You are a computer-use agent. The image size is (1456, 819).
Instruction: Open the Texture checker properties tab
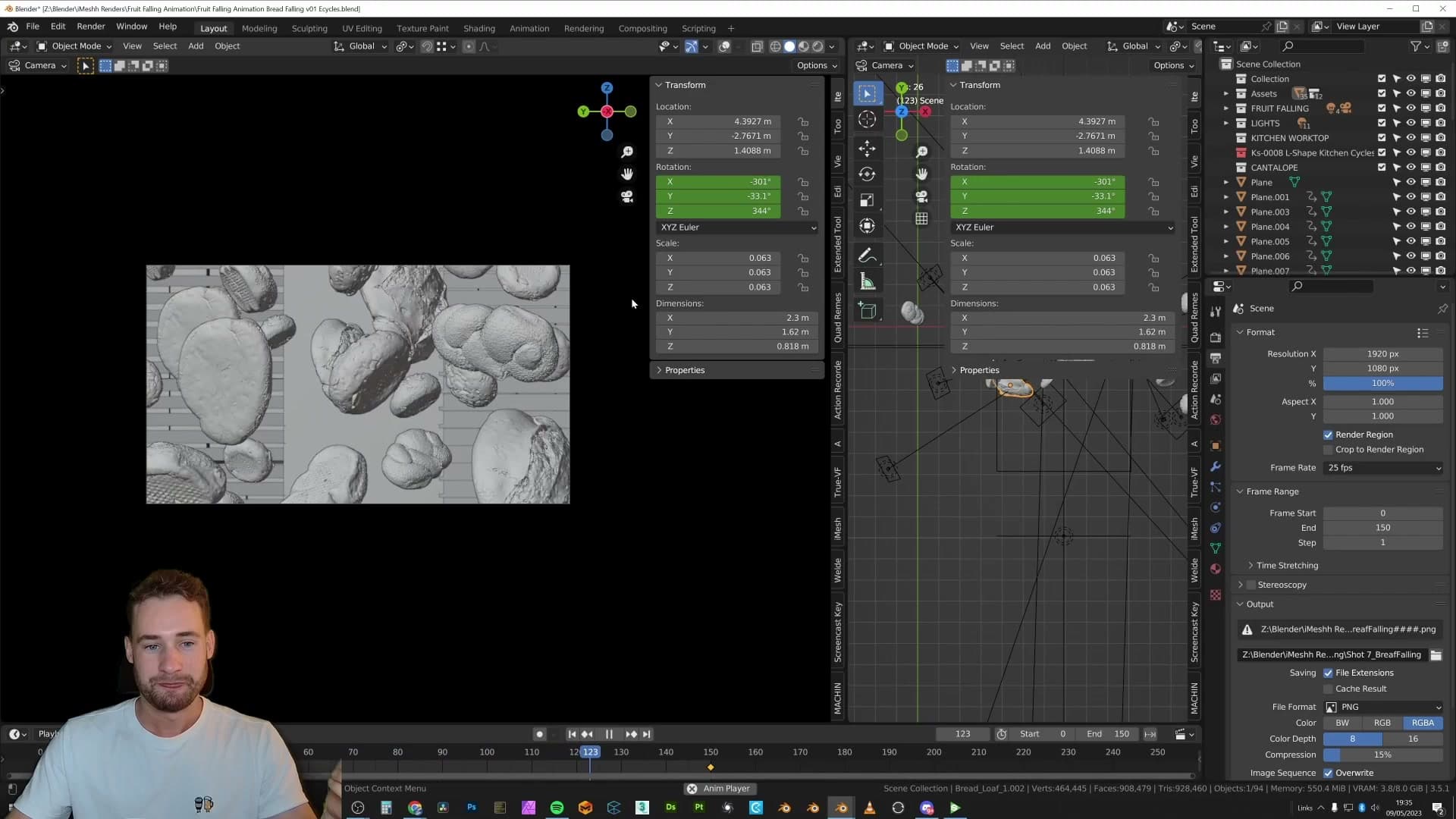coord(1216,595)
